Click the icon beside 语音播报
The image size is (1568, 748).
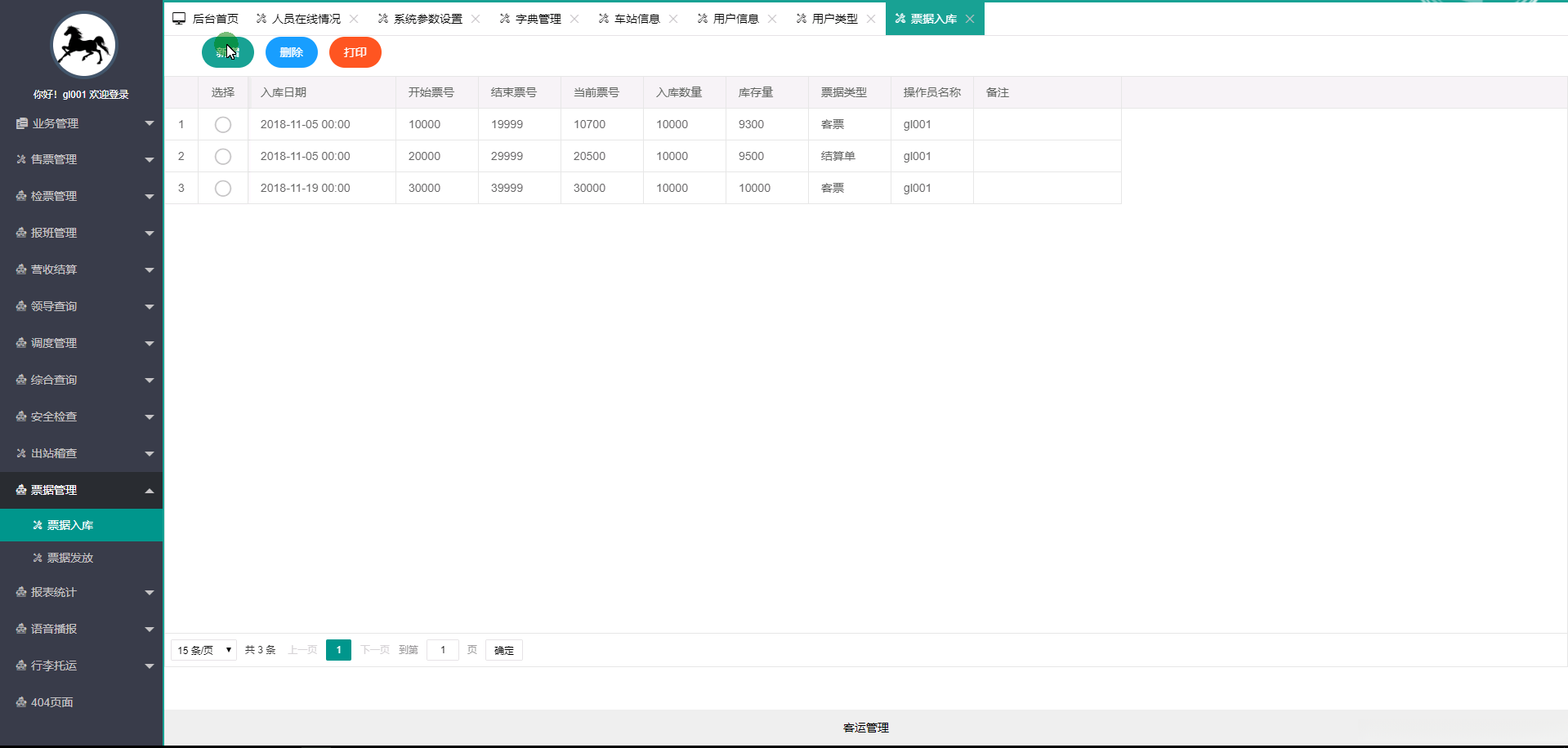click(x=21, y=629)
